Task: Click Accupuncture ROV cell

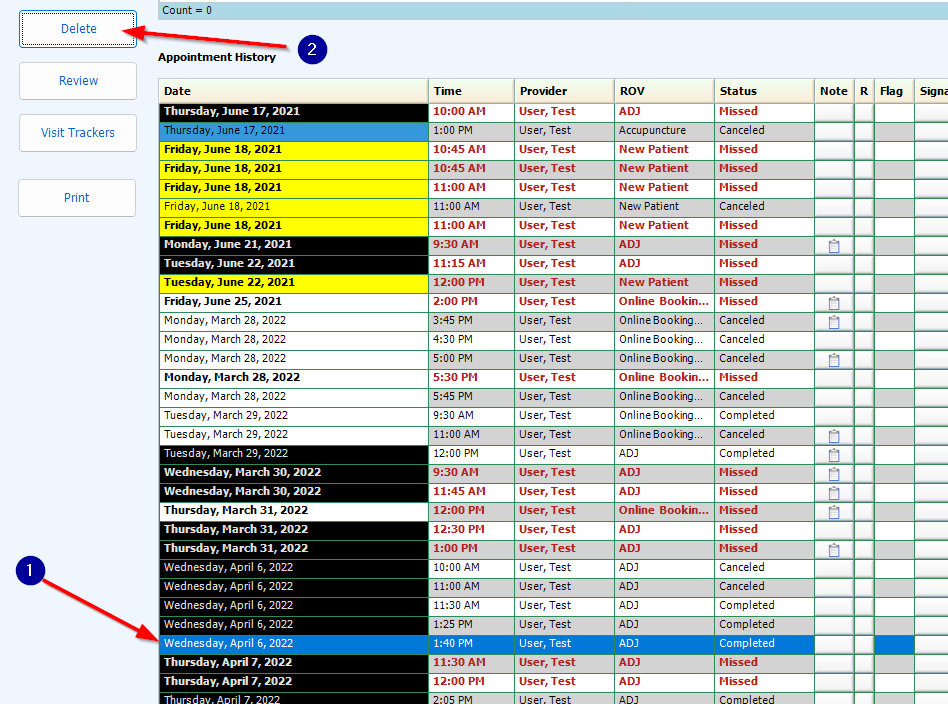Action: pos(664,130)
